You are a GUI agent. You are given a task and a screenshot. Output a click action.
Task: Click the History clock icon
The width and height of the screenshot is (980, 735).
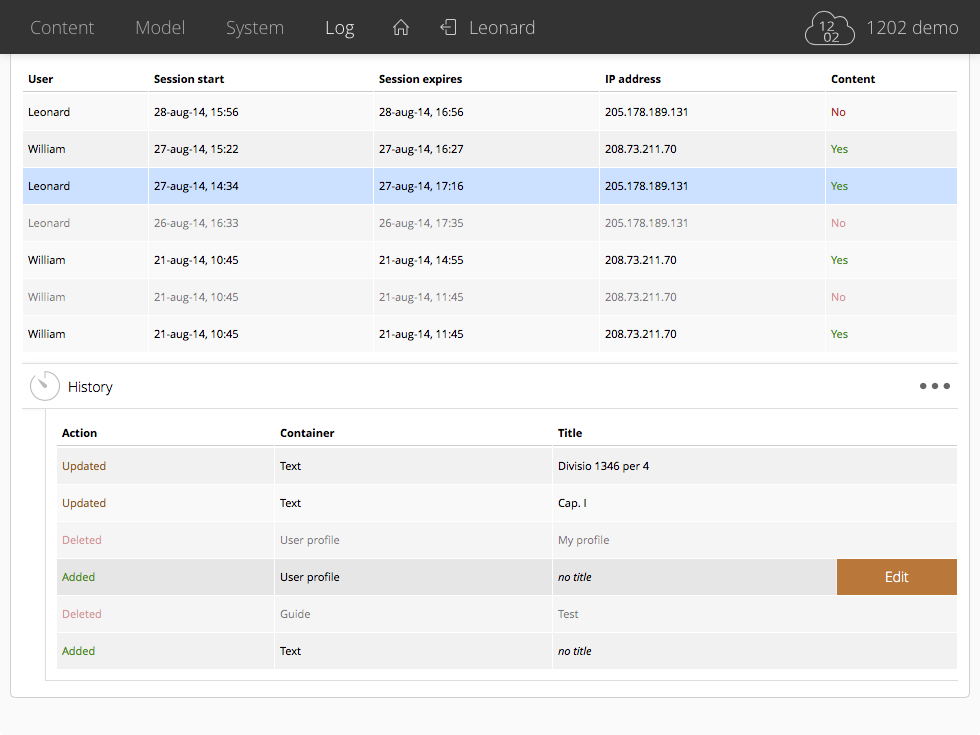click(x=45, y=387)
